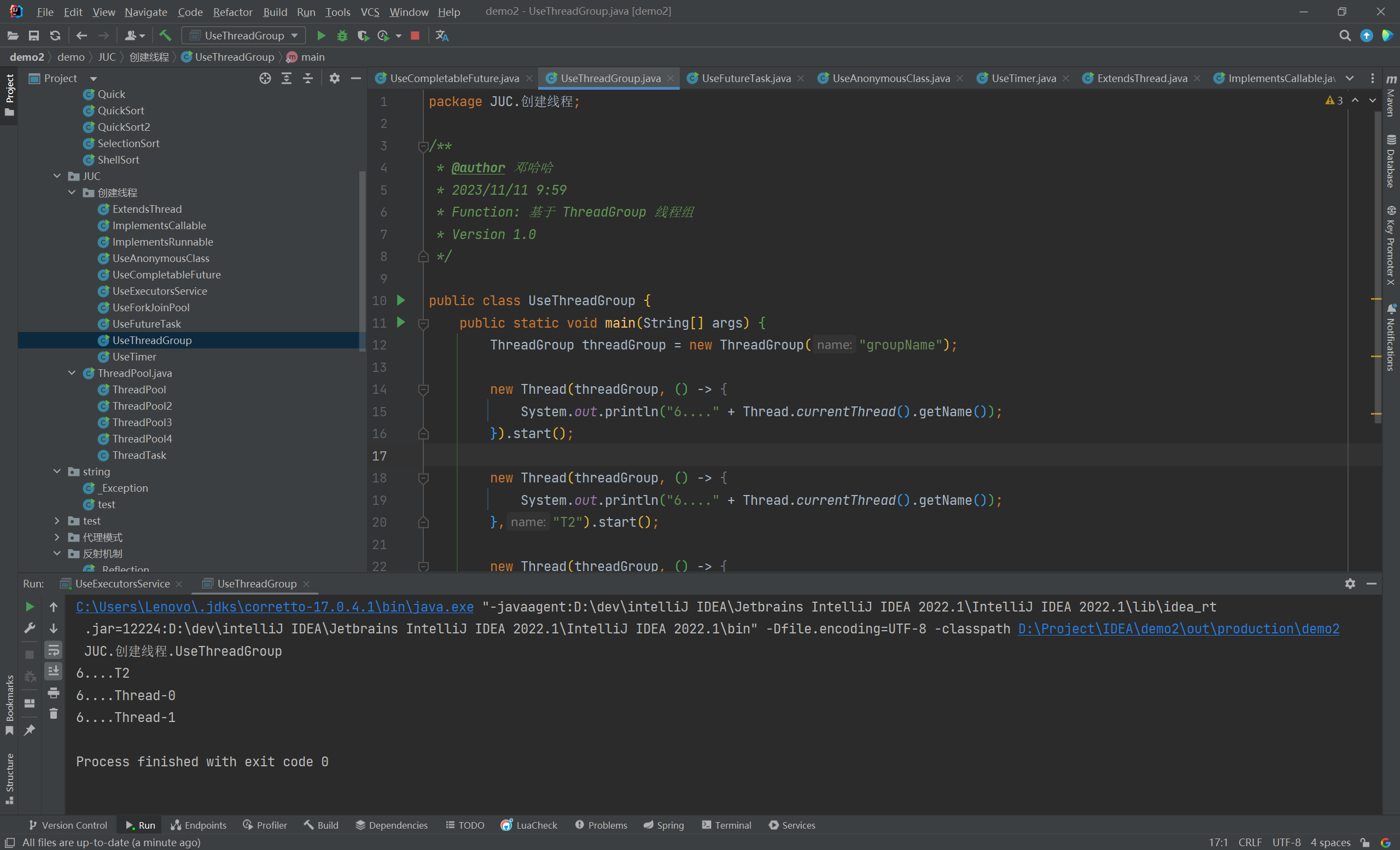
Task: Click the demo2 production classpath link
Action: coord(1179,628)
